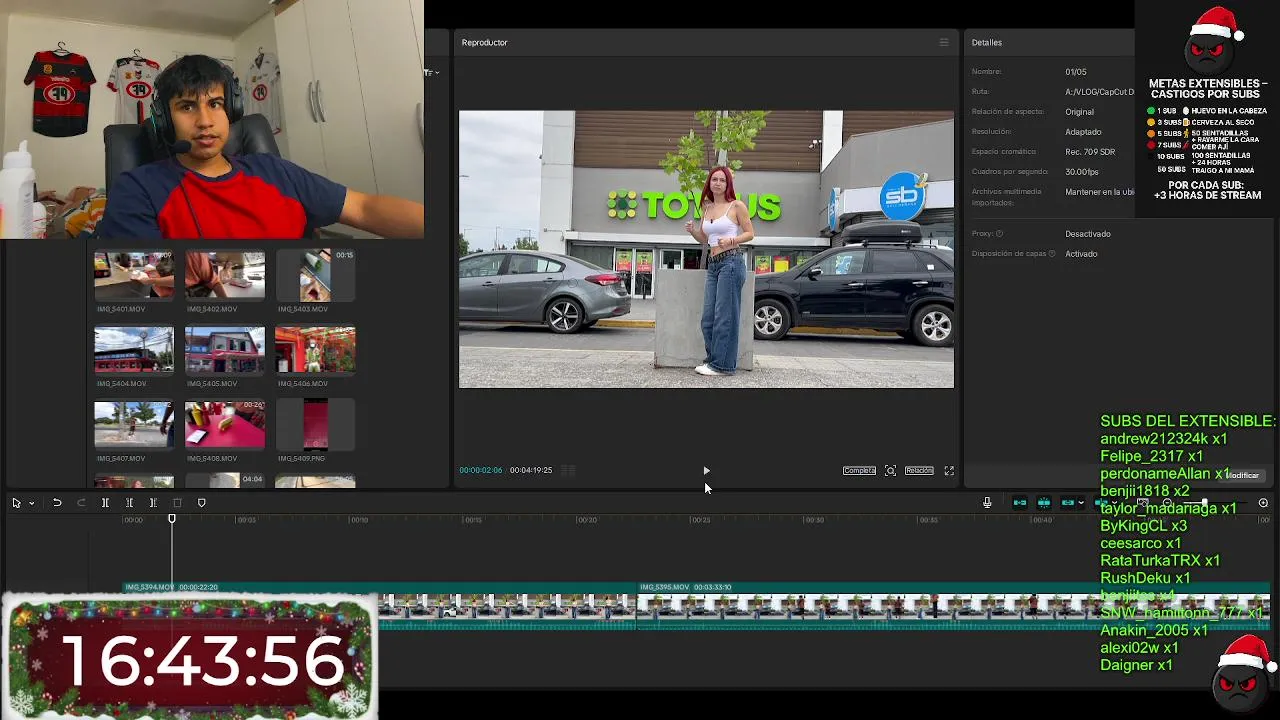This screenshot has width=1280, height=720.
Task: Select the IMG_5403.MOV thumbnail
Action: (x=315, y=276)
